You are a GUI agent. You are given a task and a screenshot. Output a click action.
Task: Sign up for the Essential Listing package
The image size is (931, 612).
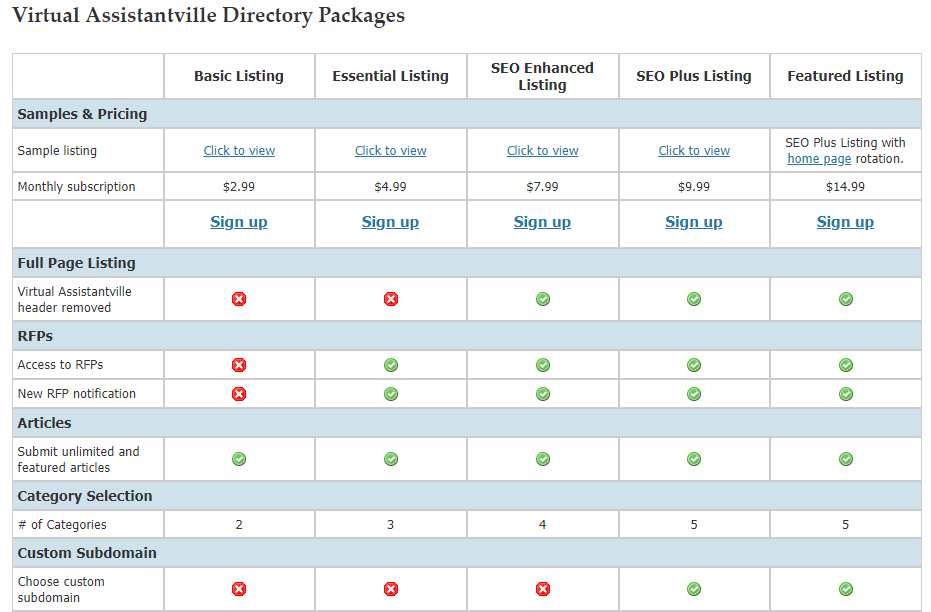pos(391,222)
